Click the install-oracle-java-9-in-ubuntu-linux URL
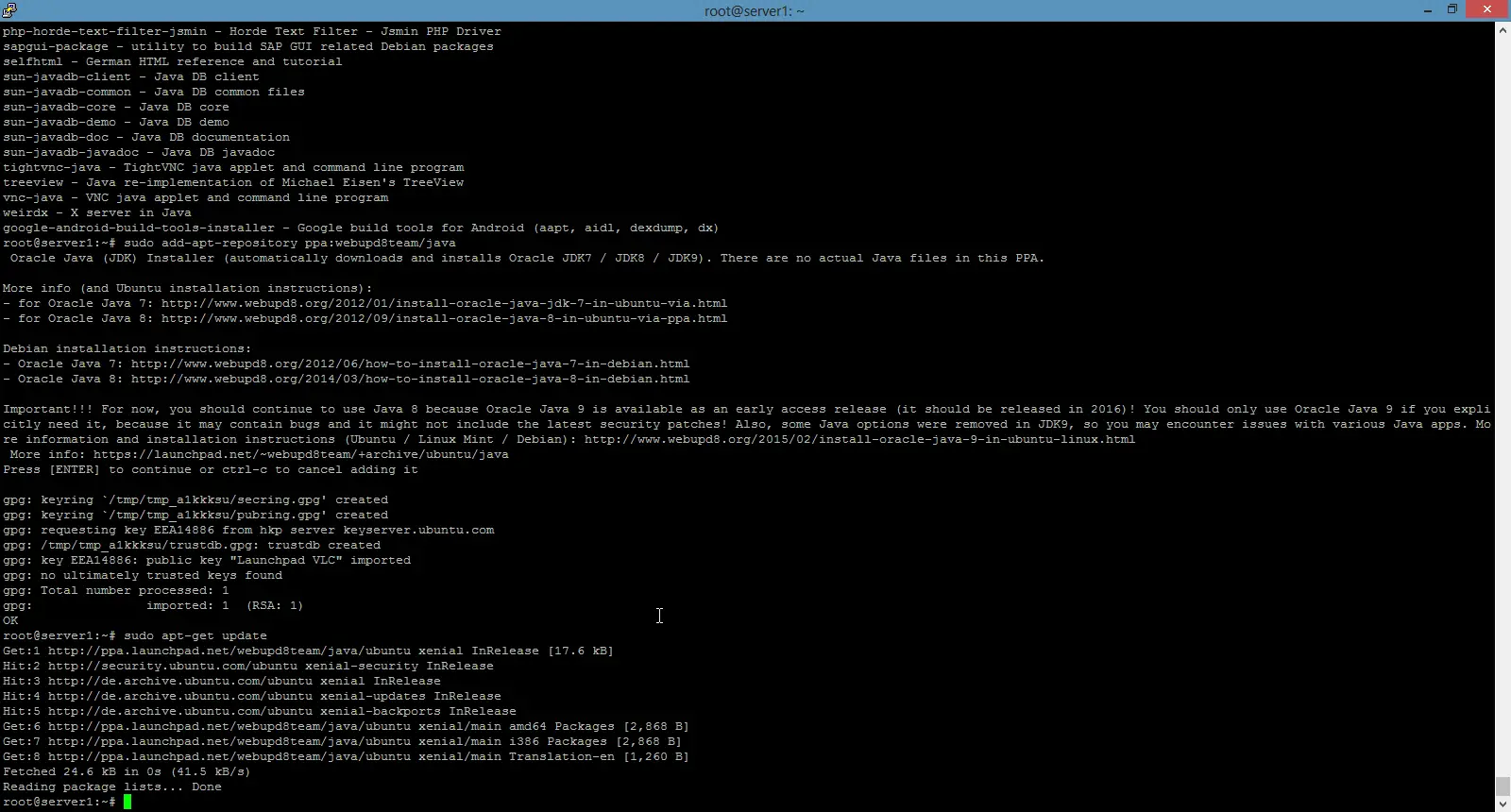Viewport: 1511px width, 812px height. pos(859,439)
